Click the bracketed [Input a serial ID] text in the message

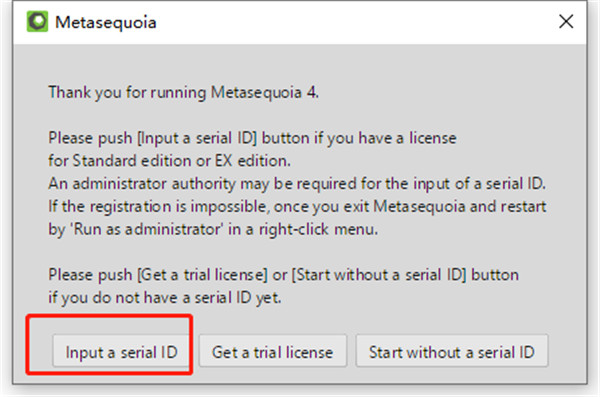(197, 138)
